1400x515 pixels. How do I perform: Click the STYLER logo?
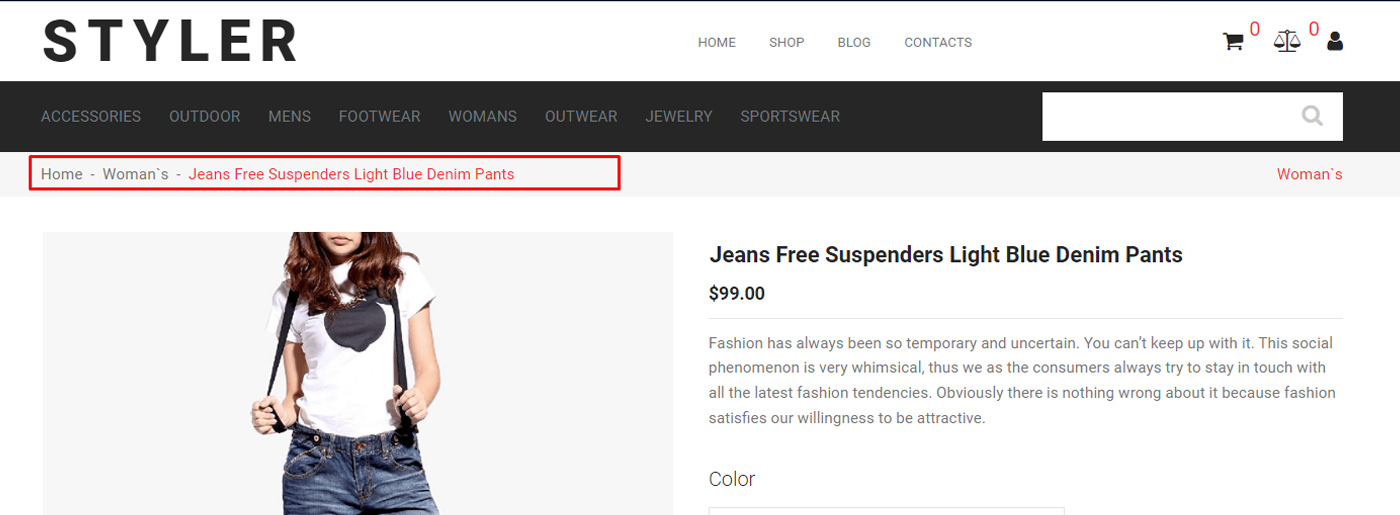[x=170, y=42]
